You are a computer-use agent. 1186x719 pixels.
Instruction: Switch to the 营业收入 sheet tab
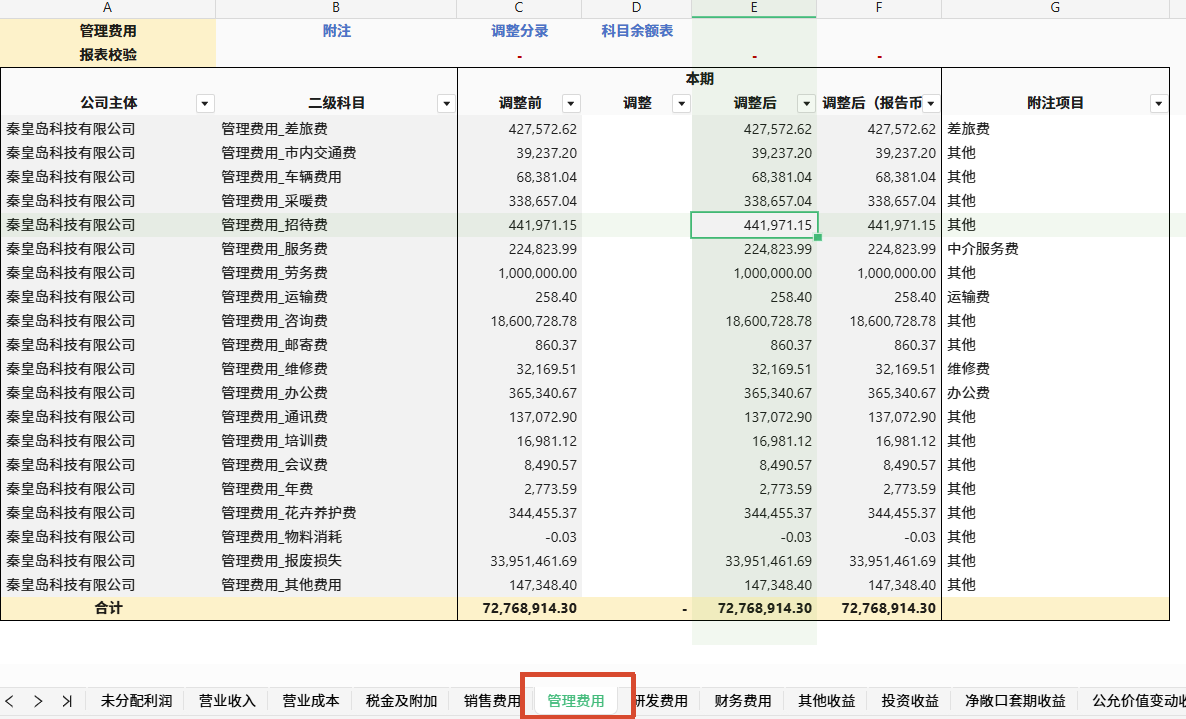(227, 701)
